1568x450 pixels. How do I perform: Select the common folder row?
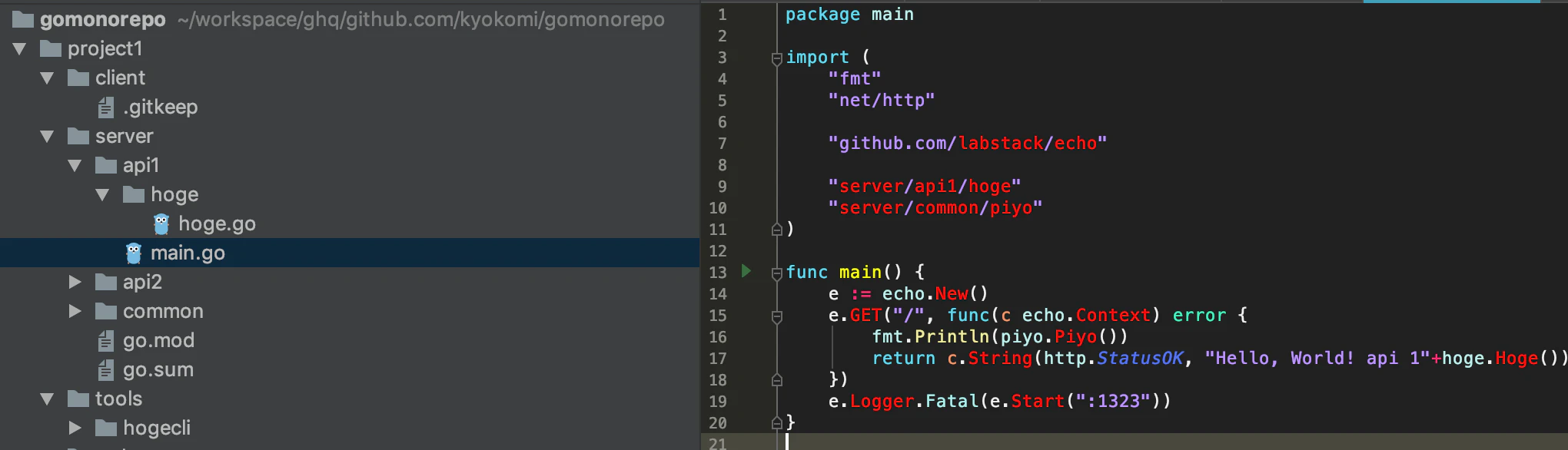tap(350, 311)
